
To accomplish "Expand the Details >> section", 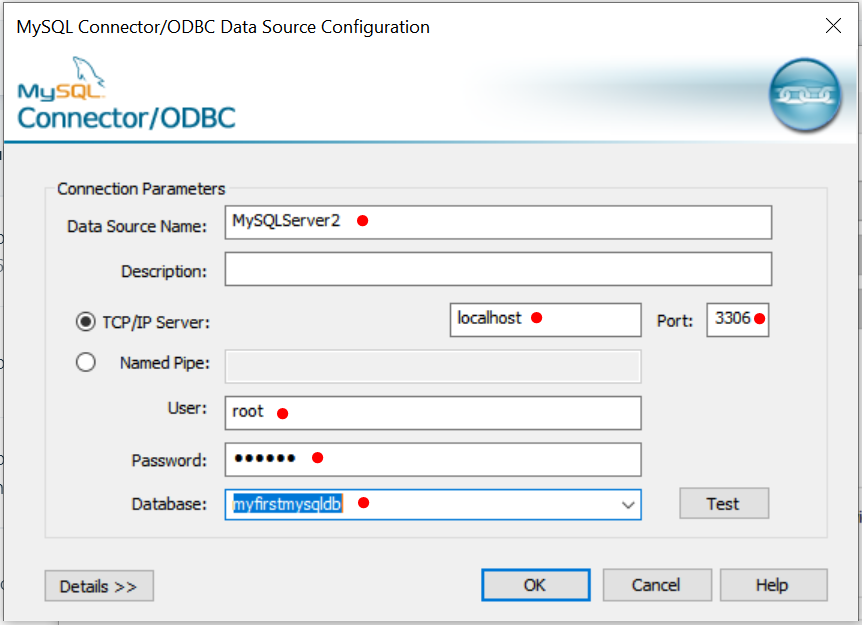I will click(x=99, y=586).
